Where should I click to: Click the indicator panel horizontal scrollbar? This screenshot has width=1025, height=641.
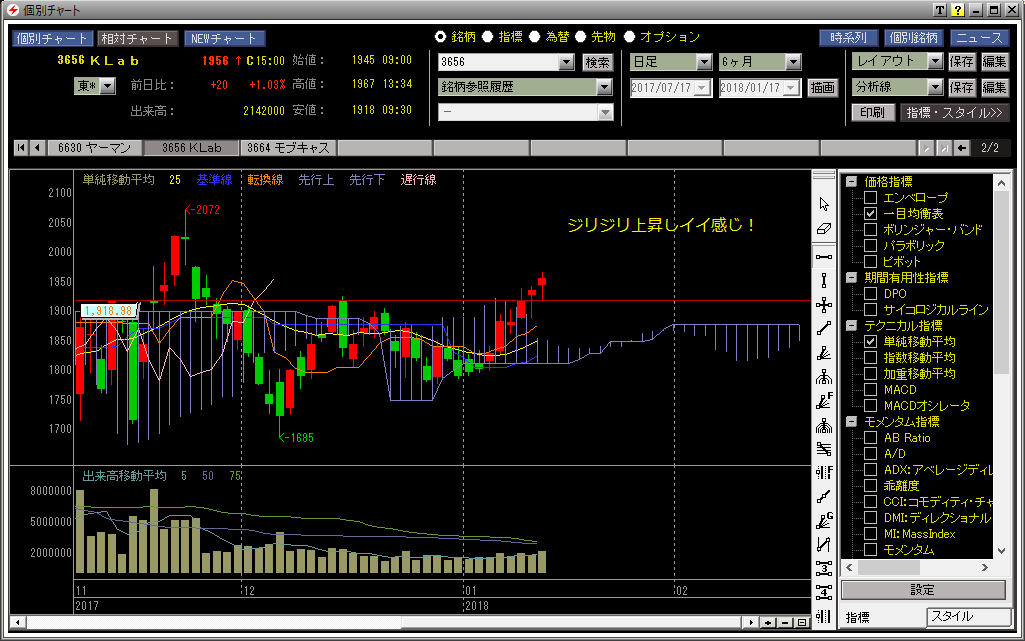[916, 568]
